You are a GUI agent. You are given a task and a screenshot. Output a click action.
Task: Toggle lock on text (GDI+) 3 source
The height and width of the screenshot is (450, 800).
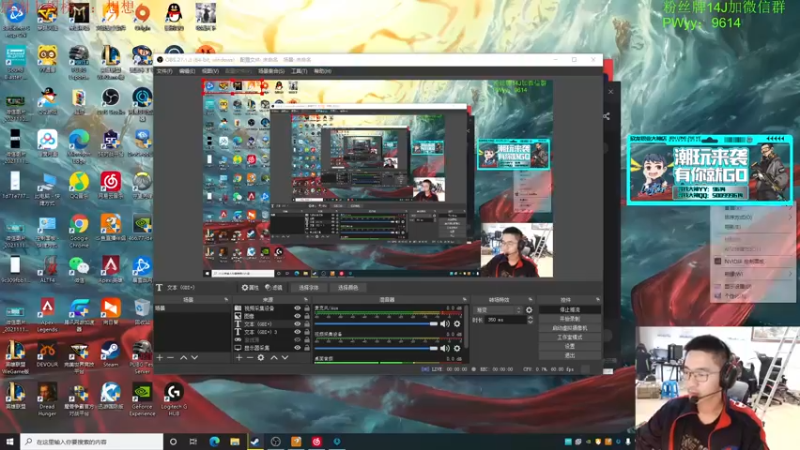[307, 332]
